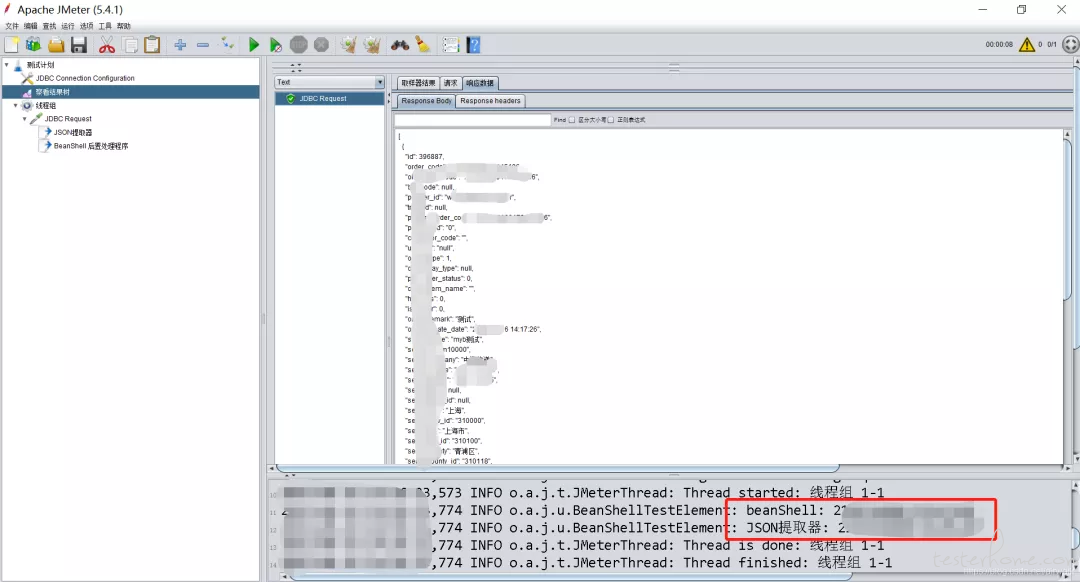The width and height of the screenshot is (1080, 582).
Task: Open the Text renderer dropdown
Action: click(329, 82)
